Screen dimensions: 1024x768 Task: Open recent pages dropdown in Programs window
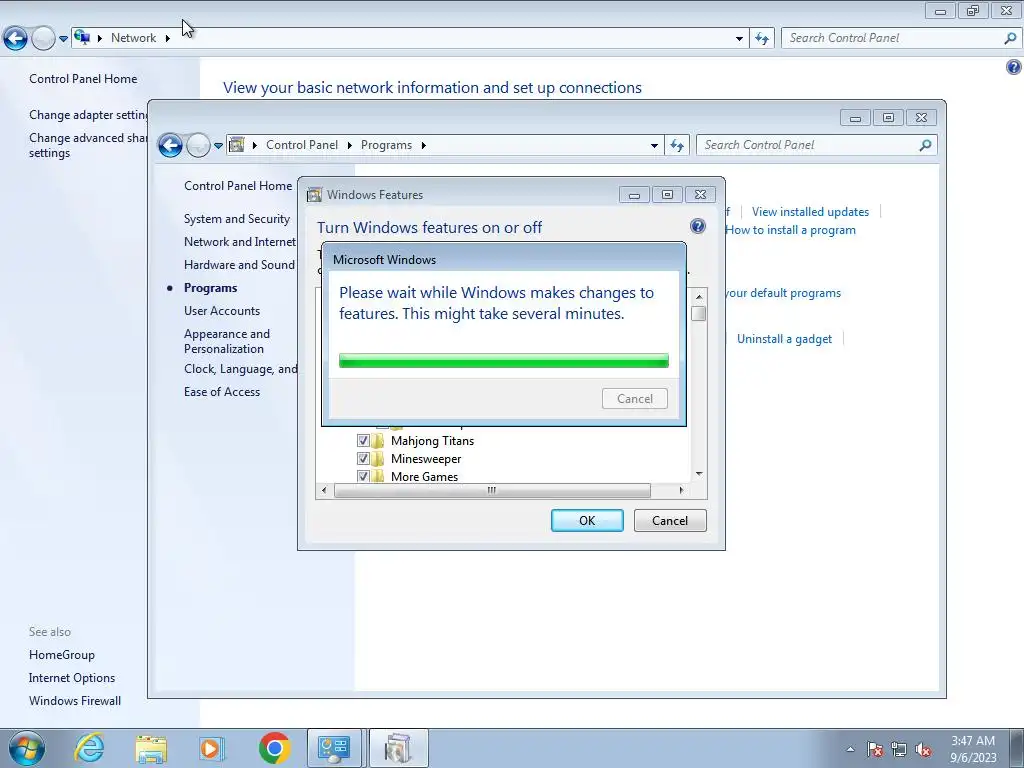[x=218, y=146]
